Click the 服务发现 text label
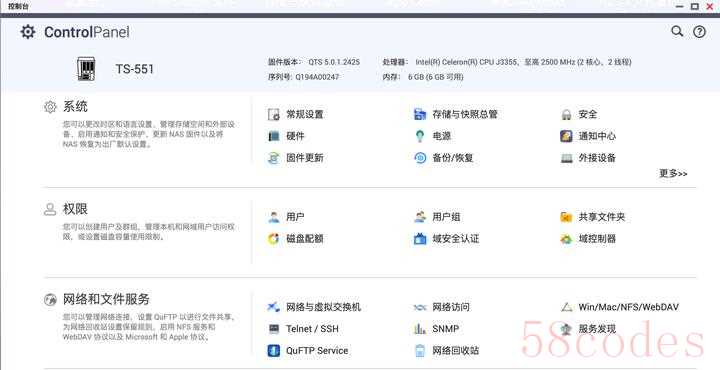The height and width of the screenshot is (370, 720). tap(597, 329)
